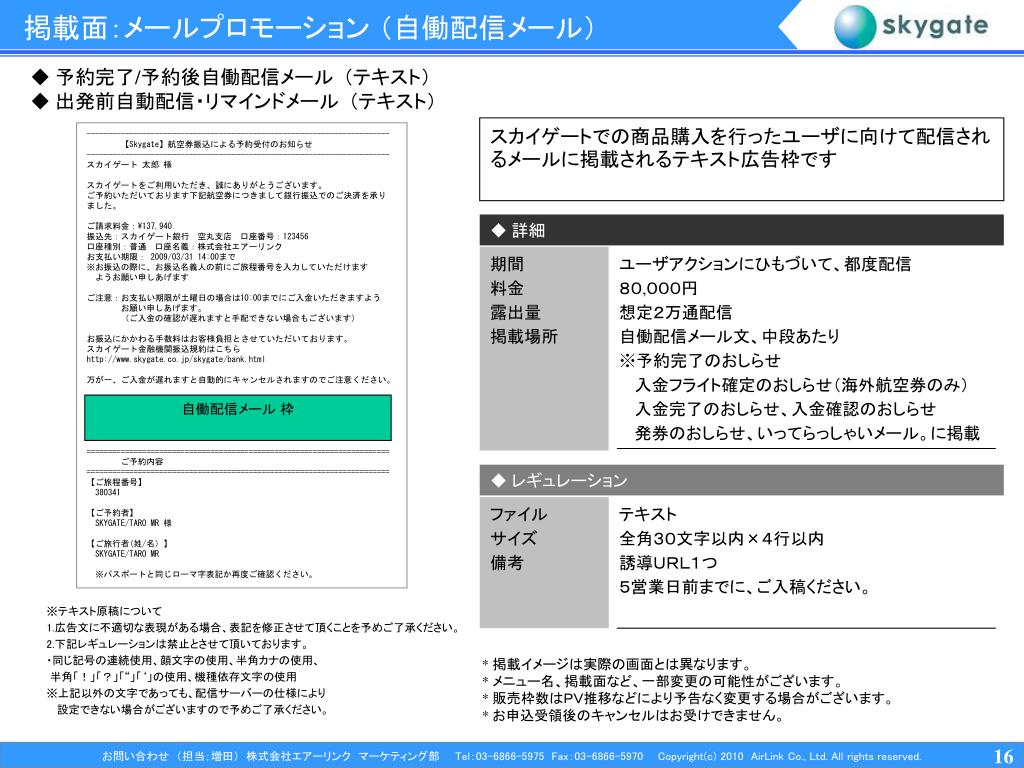1024x768 pixels.
Task: Click the footer text "株式会社エアーリンク マーケティング部"
Action: [342, 756]
